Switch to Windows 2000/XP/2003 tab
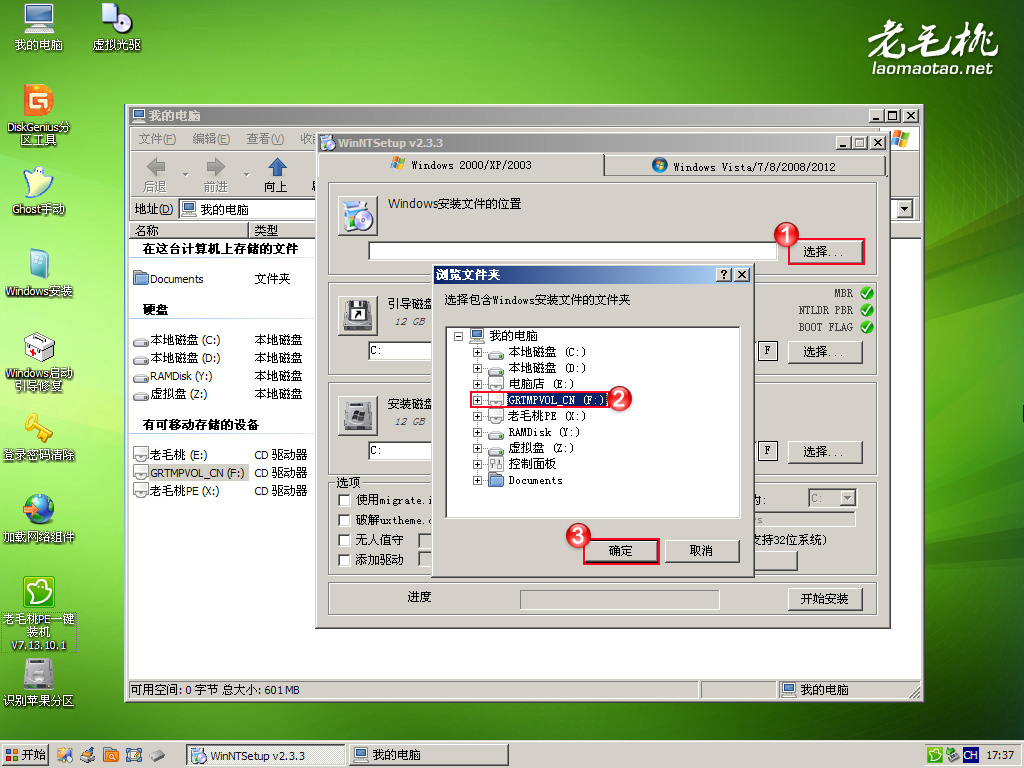The height and width of the screenshot is (768, 1024). tap(462, 165)
